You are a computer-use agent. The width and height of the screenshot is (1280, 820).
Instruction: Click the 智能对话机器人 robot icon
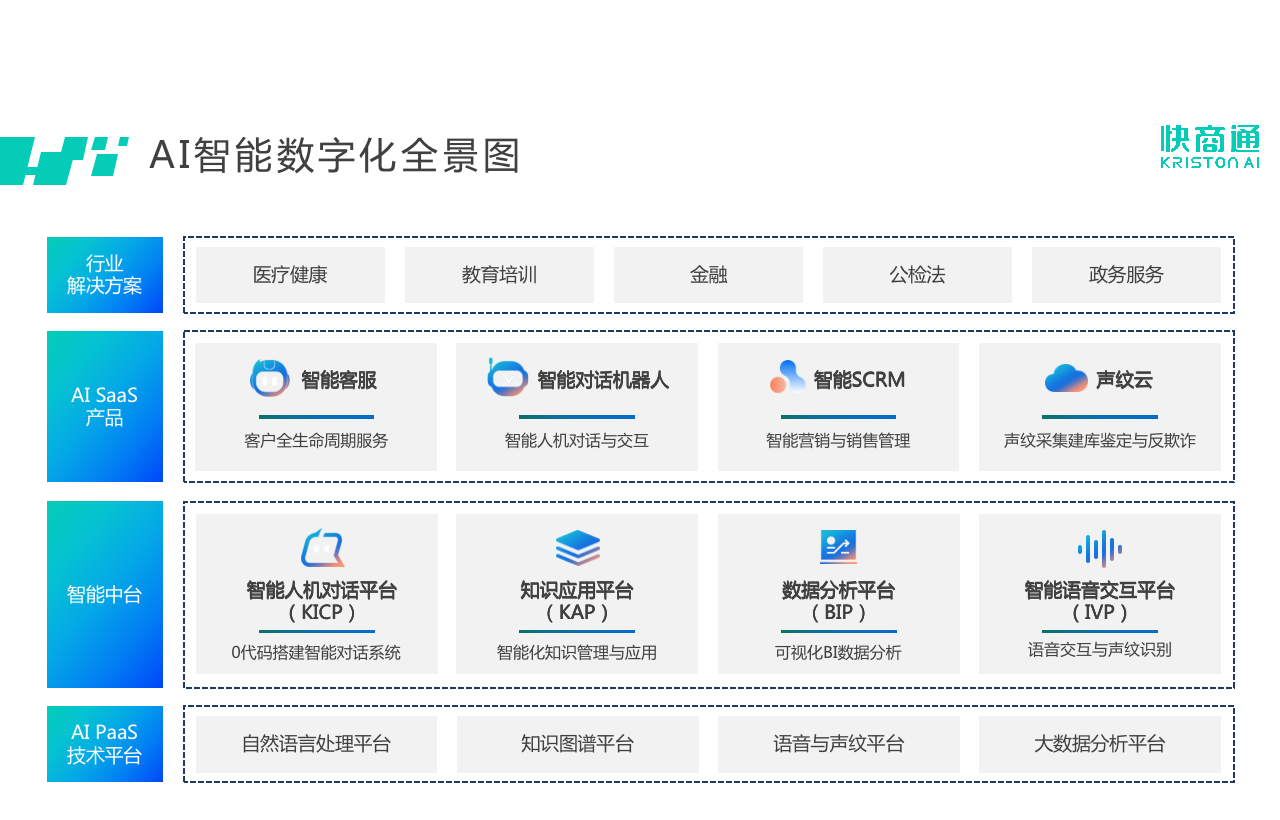coord(507,378)
